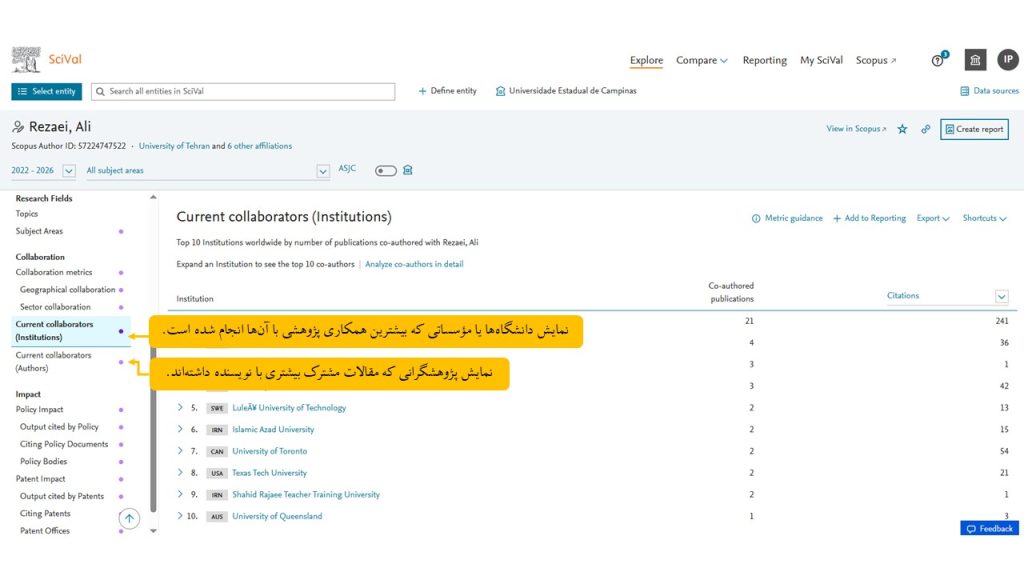Viewport: 1024px width, 576px height.
Task: Click the Citations column header
Action: pos(903,296)
